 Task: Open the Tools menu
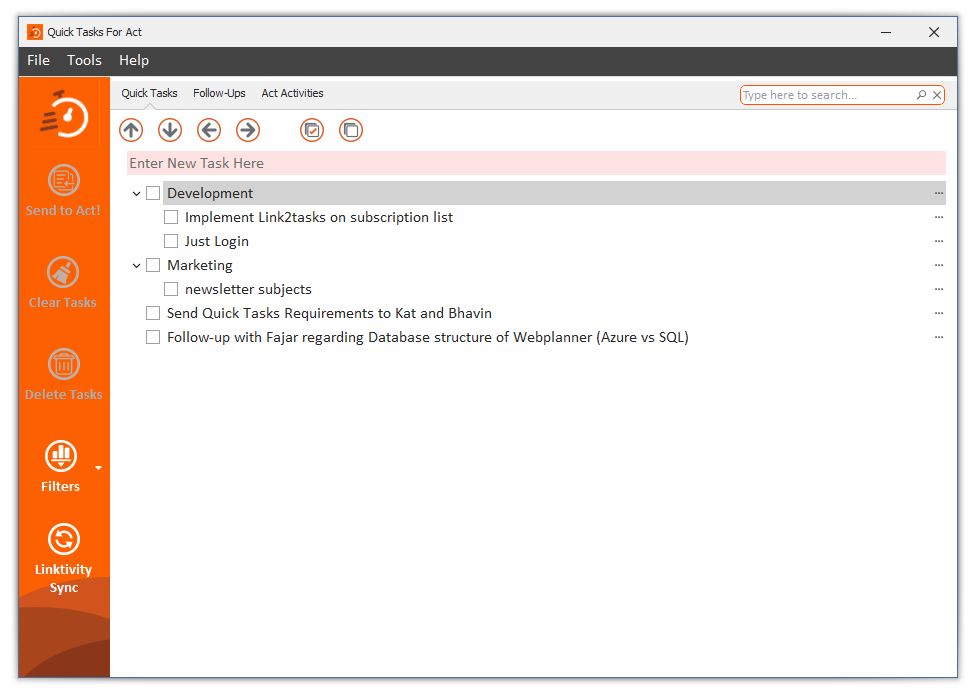tap(84, 60)
